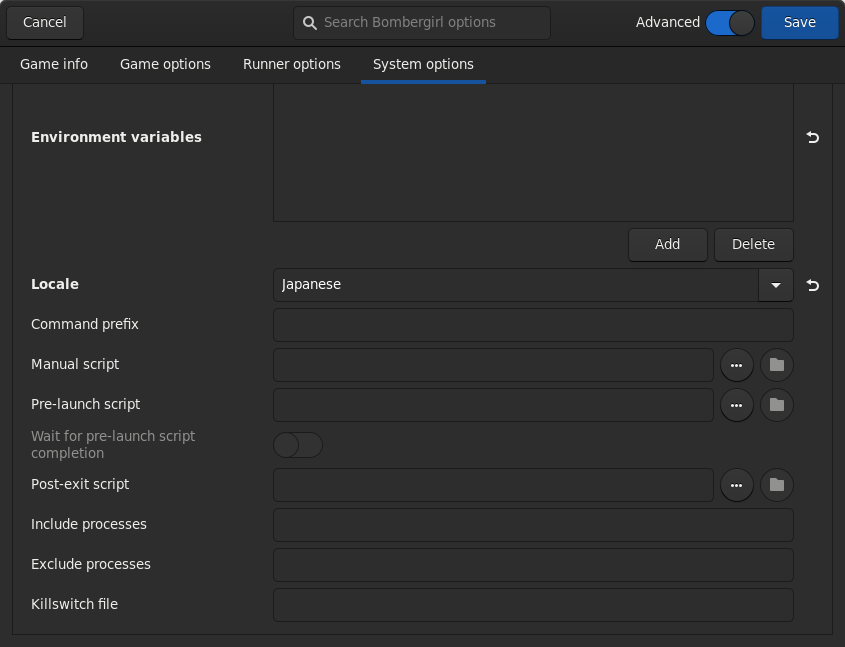This screenshot has height=647, width=845.
Task: Delete the selected environment variable
Action: coord(753,244)
